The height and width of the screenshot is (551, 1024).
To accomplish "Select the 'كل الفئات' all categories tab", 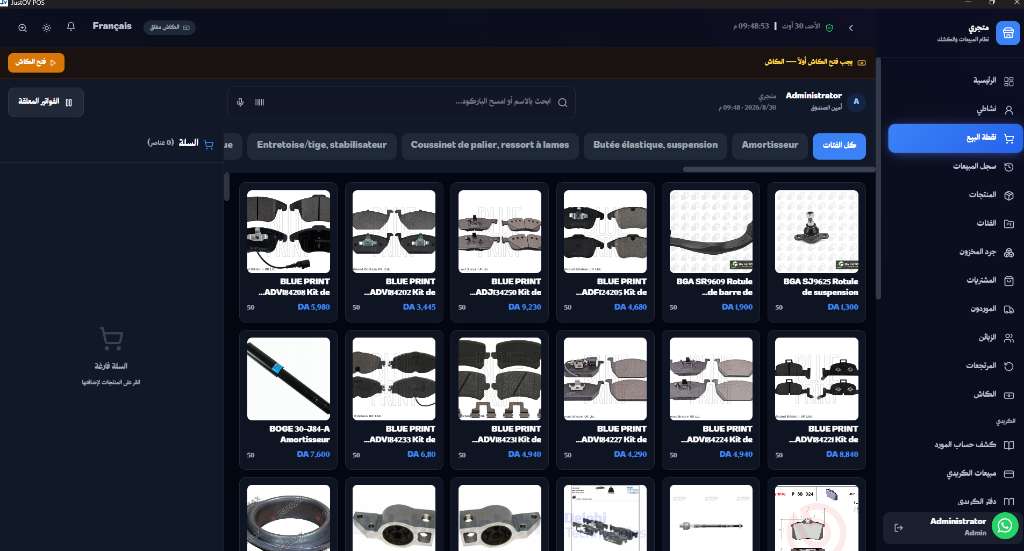I will (x=839, y=146).
